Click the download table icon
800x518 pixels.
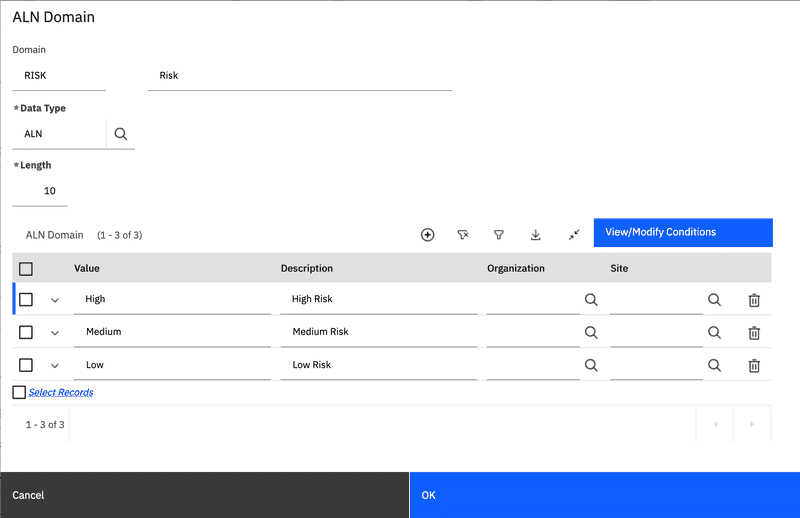[536, 234]
